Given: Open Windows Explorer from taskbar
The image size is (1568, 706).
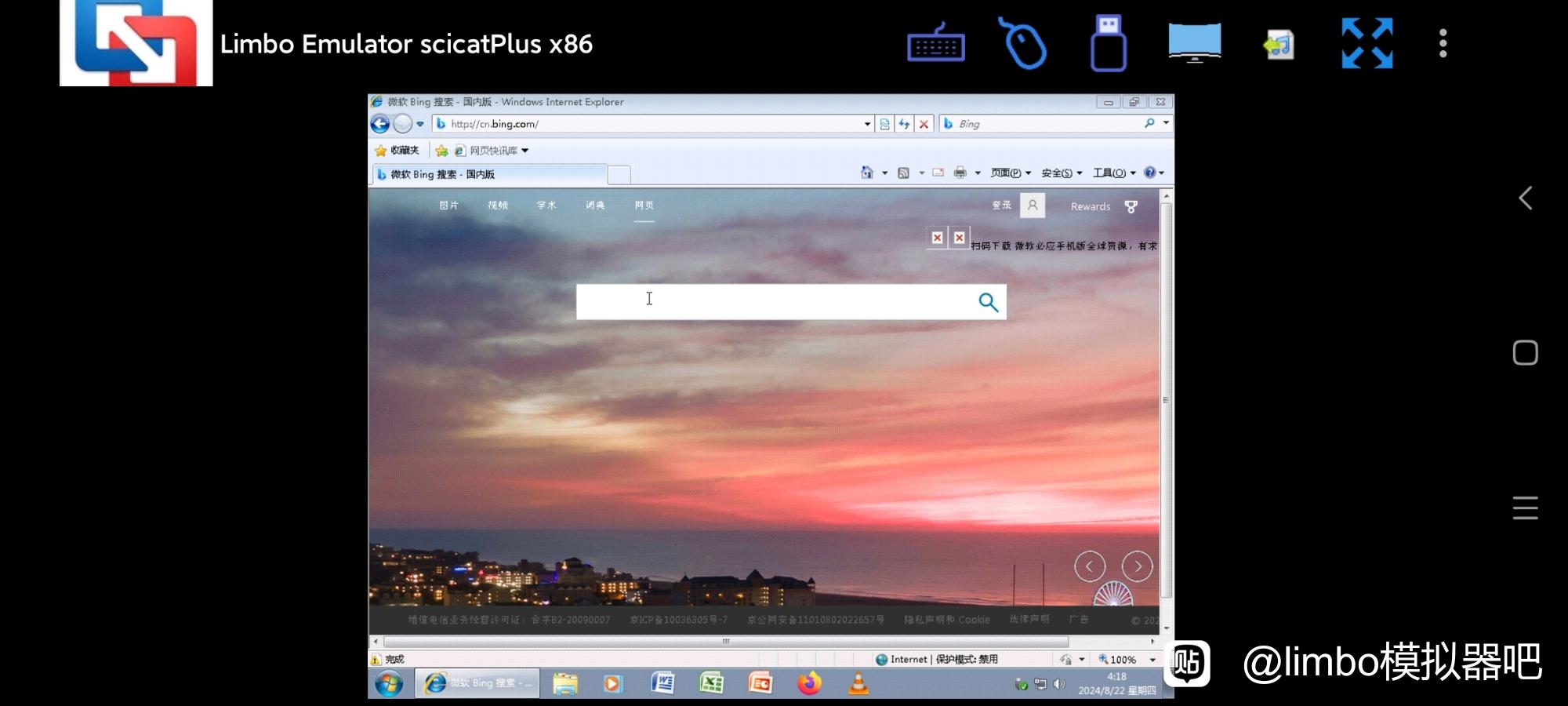Looking at the screenshot, I should click(x=565, y=684).
